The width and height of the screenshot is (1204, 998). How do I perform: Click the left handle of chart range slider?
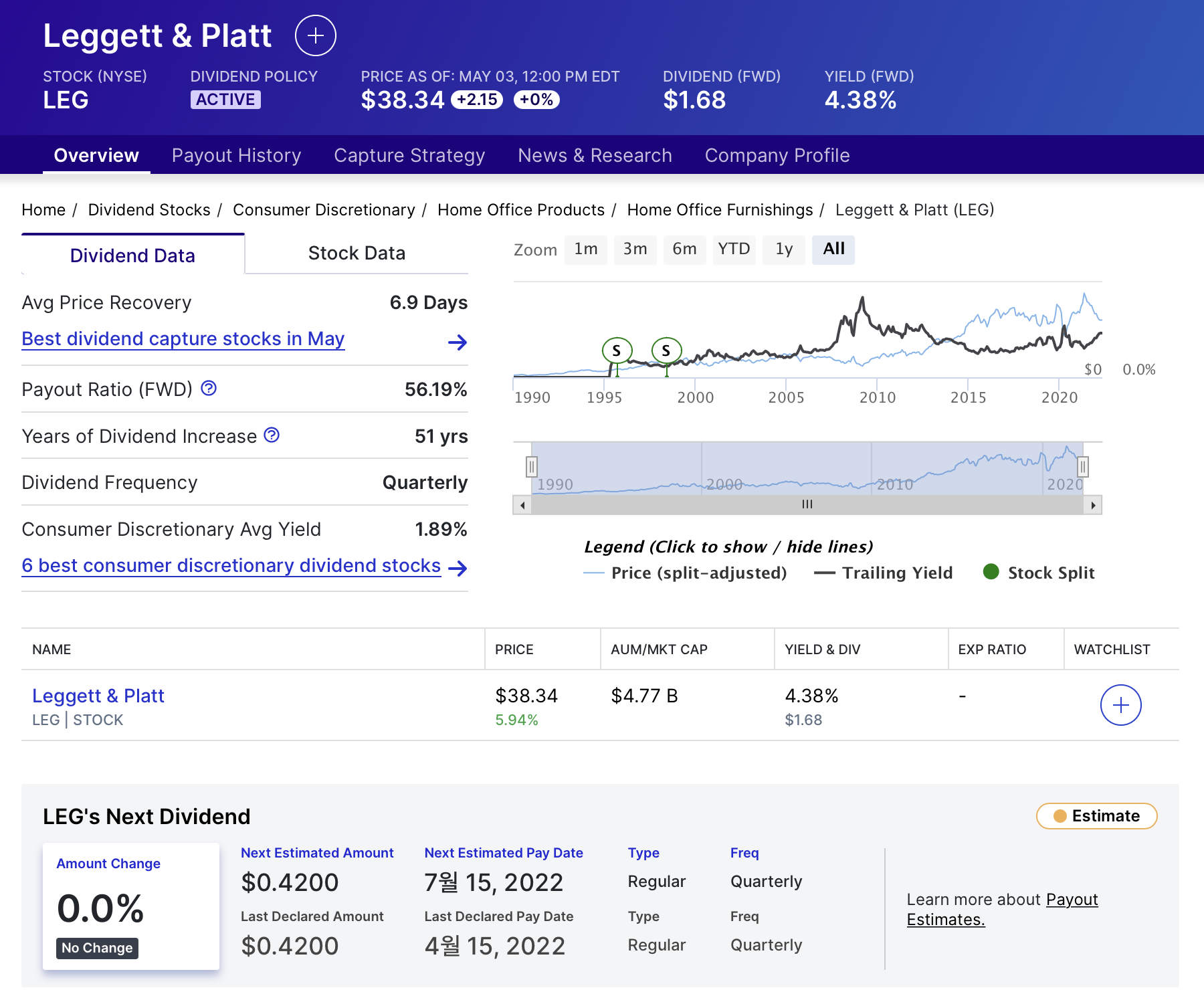pos(530,465)
